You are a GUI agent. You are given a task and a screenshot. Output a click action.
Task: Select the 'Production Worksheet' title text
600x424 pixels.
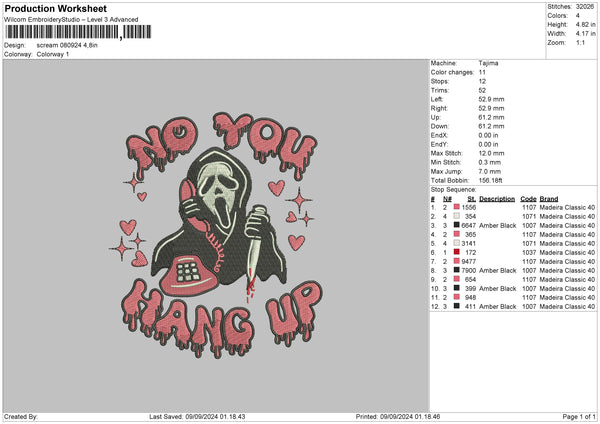[x=55, y=9]
